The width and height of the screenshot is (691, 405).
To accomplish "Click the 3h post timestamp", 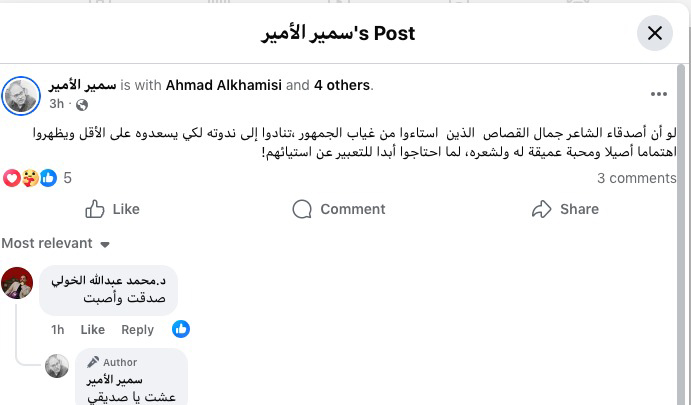I will click(58, 105).
